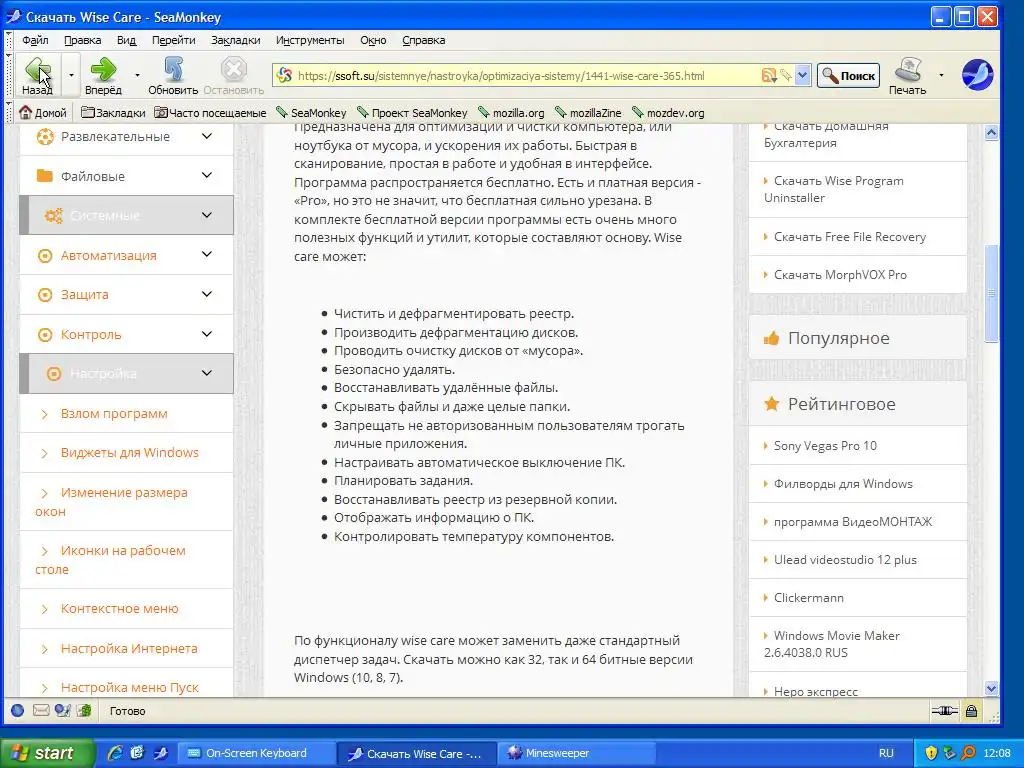
Task: Collapse the Настройка category chevron
Action: 206,373
